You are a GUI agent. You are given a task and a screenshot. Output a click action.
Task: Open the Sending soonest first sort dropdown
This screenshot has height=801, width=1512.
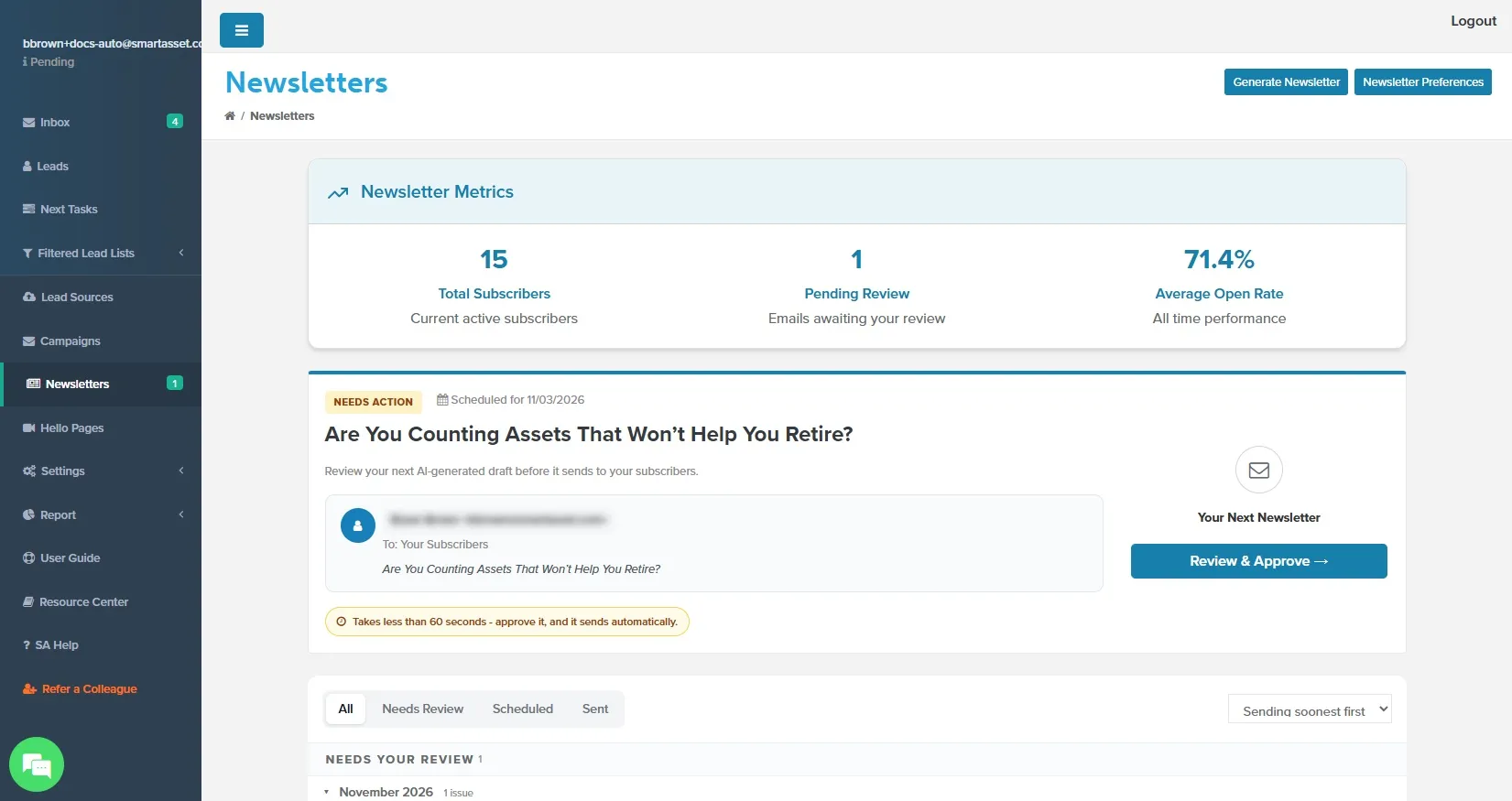[x=1310, y=709]
